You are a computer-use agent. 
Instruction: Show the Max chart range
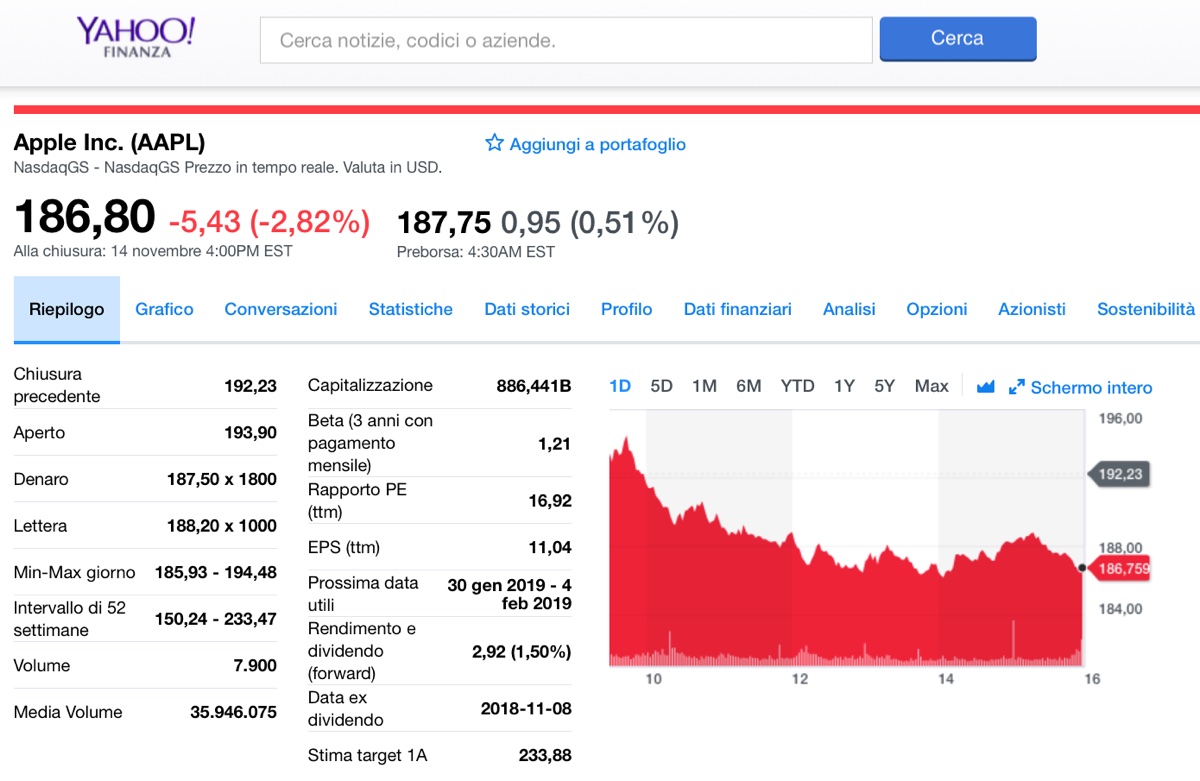pyautogui.click(x=931, y=386)
